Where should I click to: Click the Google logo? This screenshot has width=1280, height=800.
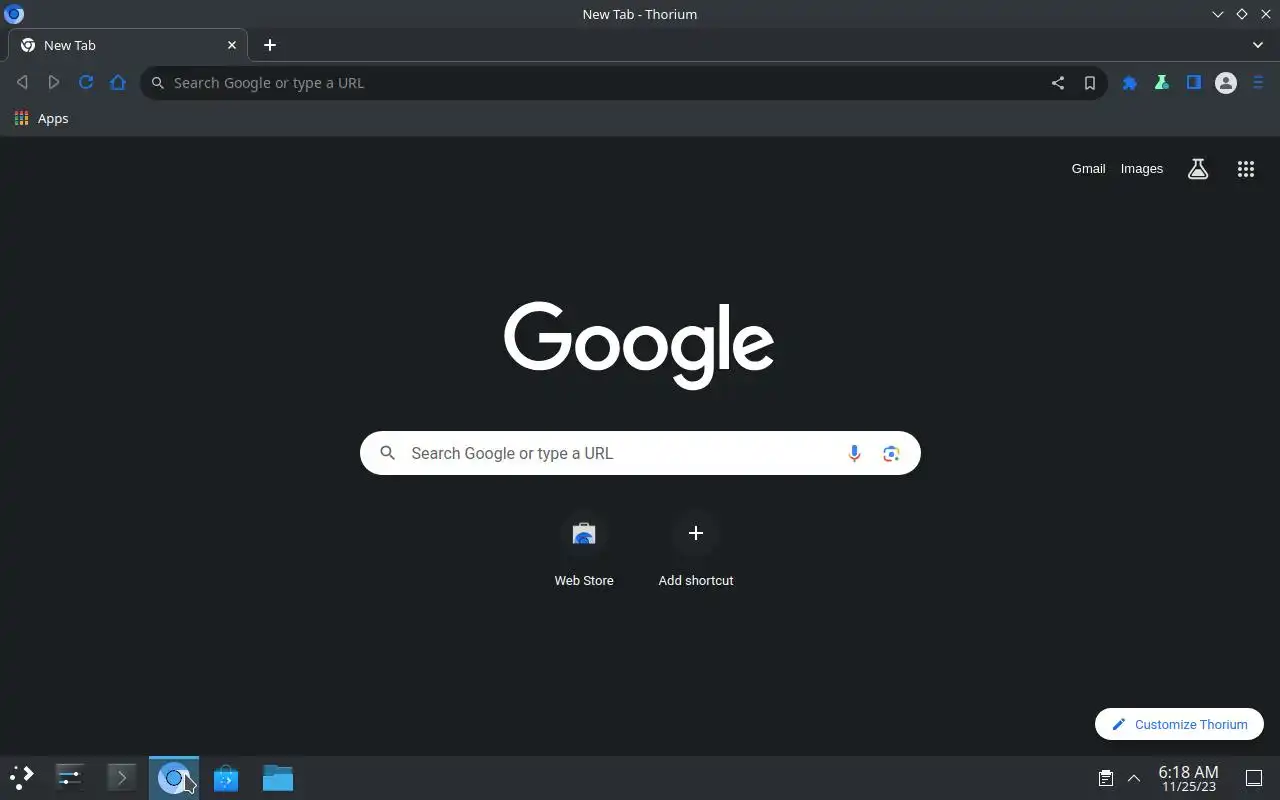pos(639,345)
